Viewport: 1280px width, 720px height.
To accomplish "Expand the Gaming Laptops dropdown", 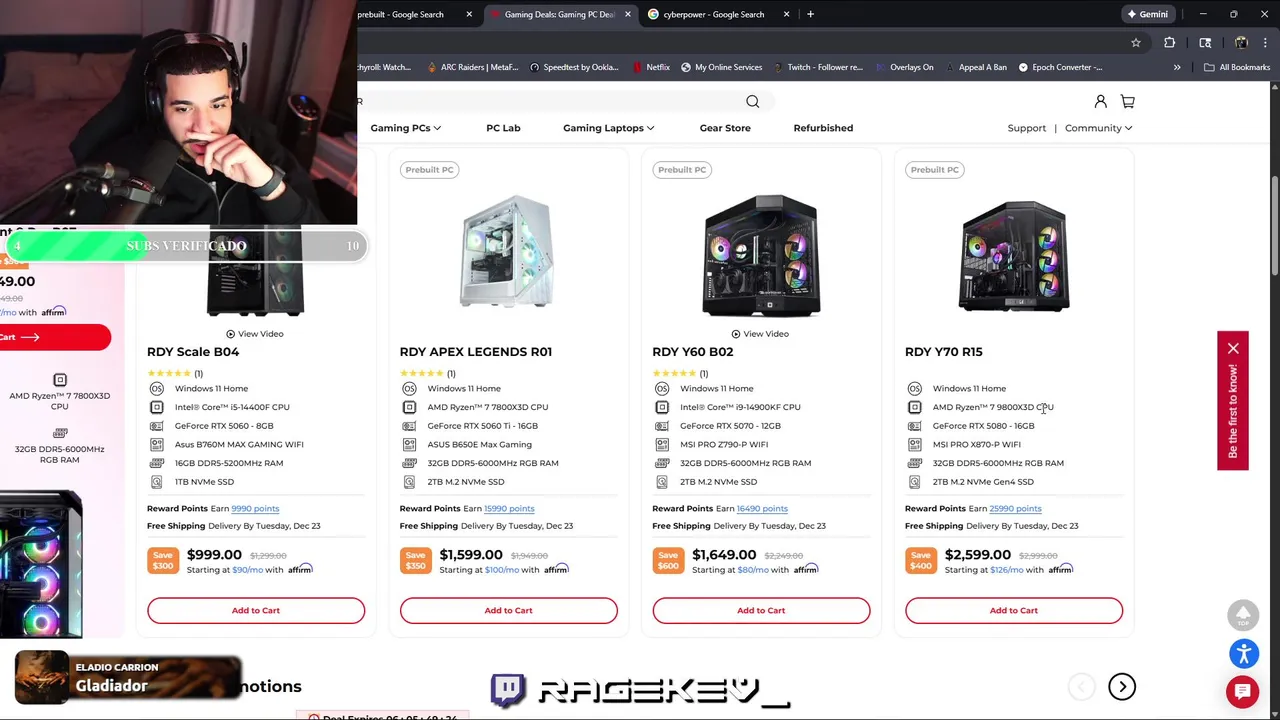I will tap(608, 128).
